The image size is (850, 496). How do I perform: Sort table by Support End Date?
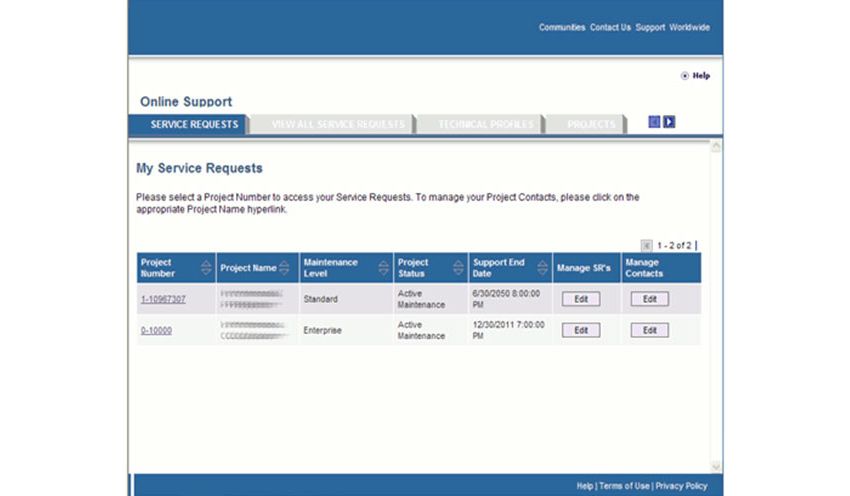coord(541,268)
